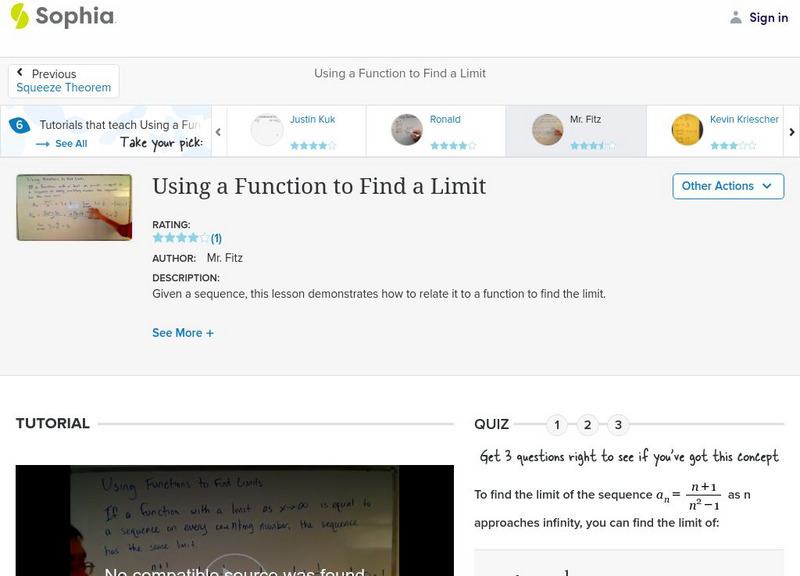Select Mr. Fitz's avatar in the tutor strip
800x576 pixels.
546,129
